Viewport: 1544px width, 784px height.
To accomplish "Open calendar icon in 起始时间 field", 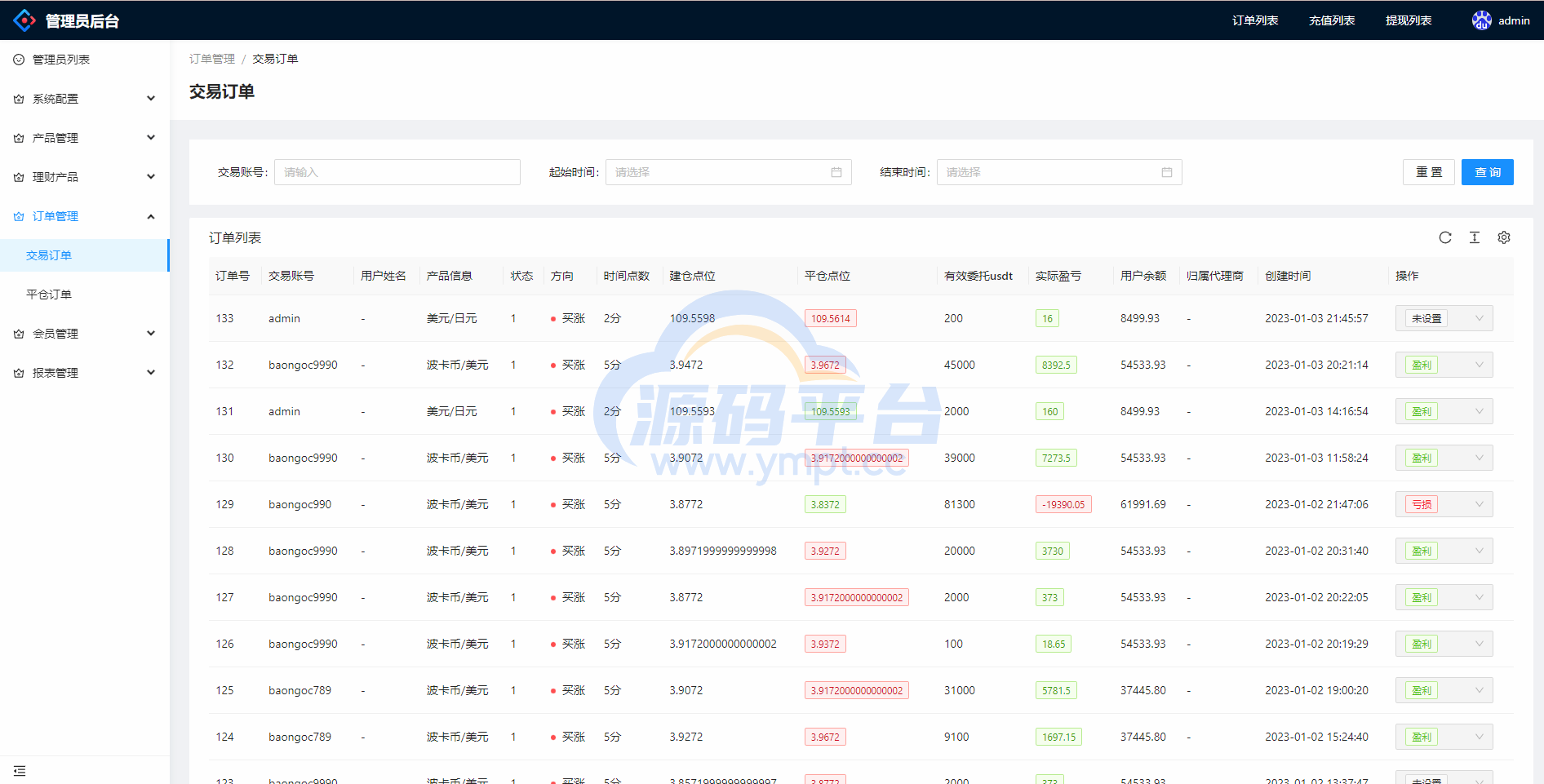I will [836, 172].
